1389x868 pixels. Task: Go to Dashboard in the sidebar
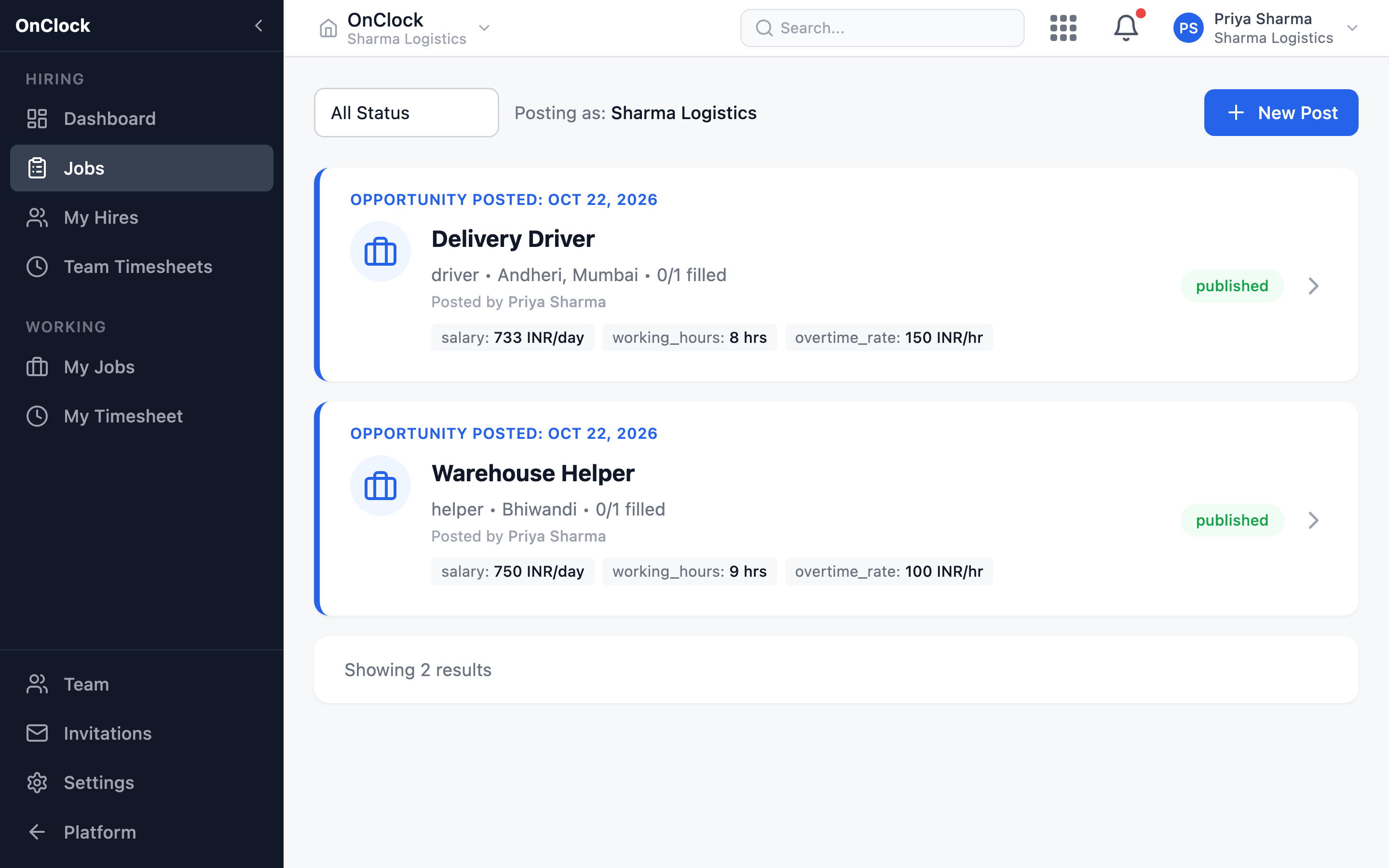coord(142,119)
